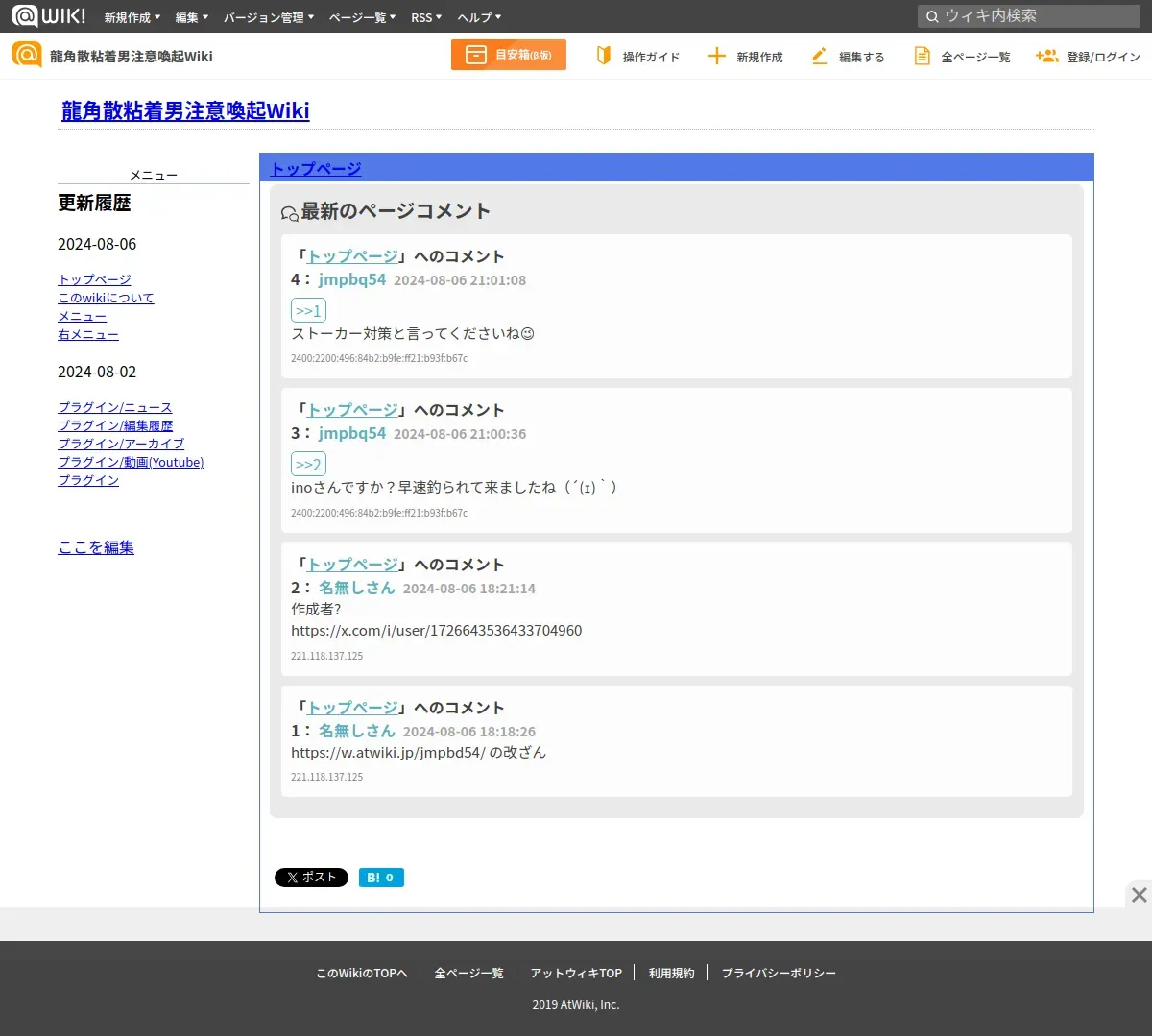Open the plain プラグイン sidebar link

[88, 480]
